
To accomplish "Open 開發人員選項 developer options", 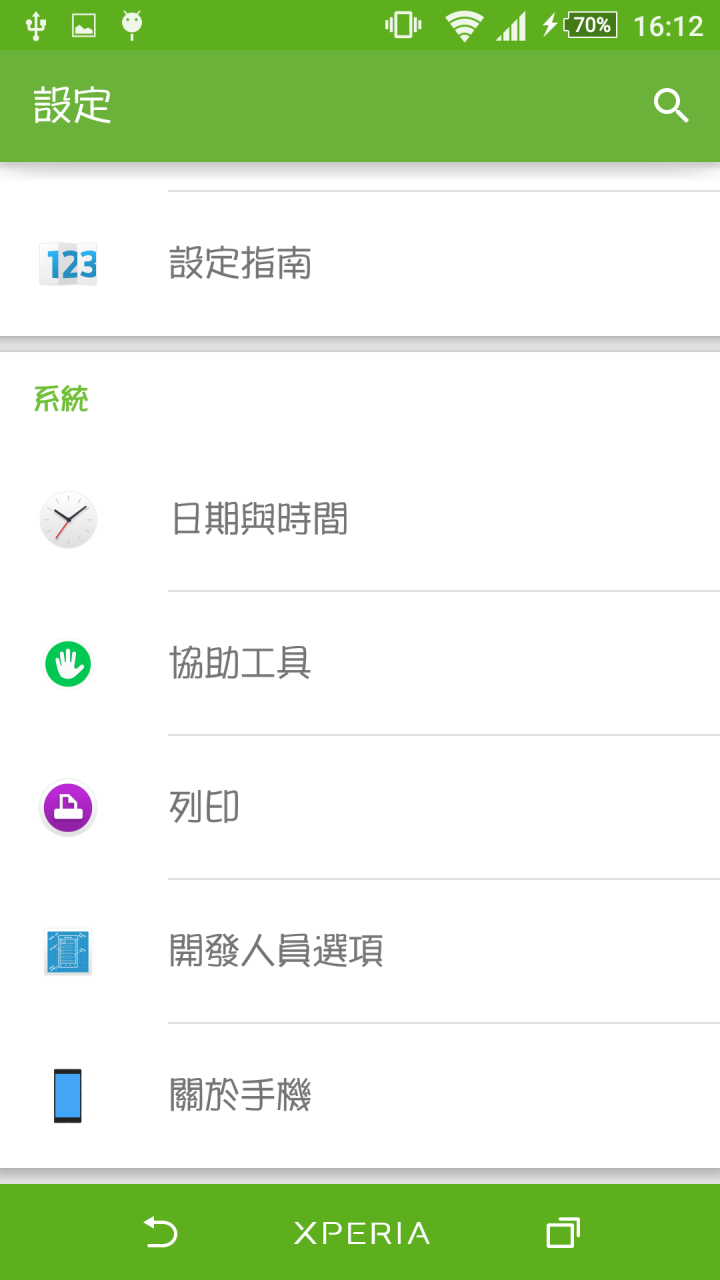I will 360,951.
